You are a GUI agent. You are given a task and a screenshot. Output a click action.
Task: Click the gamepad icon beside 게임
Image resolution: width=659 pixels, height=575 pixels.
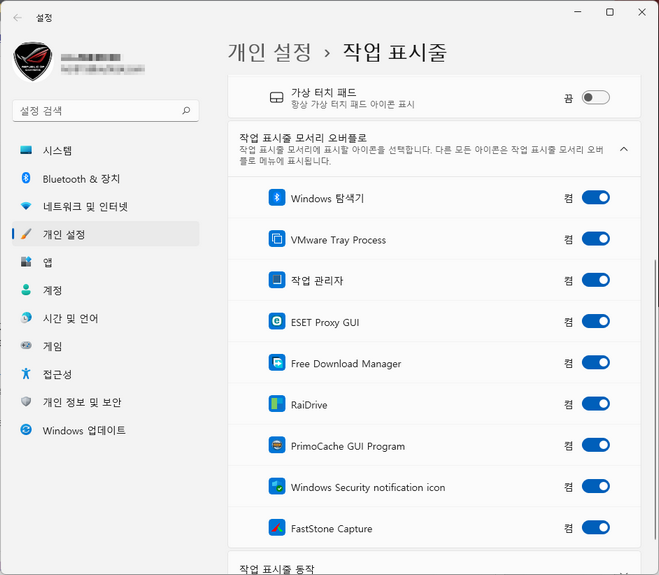[26, 346]
